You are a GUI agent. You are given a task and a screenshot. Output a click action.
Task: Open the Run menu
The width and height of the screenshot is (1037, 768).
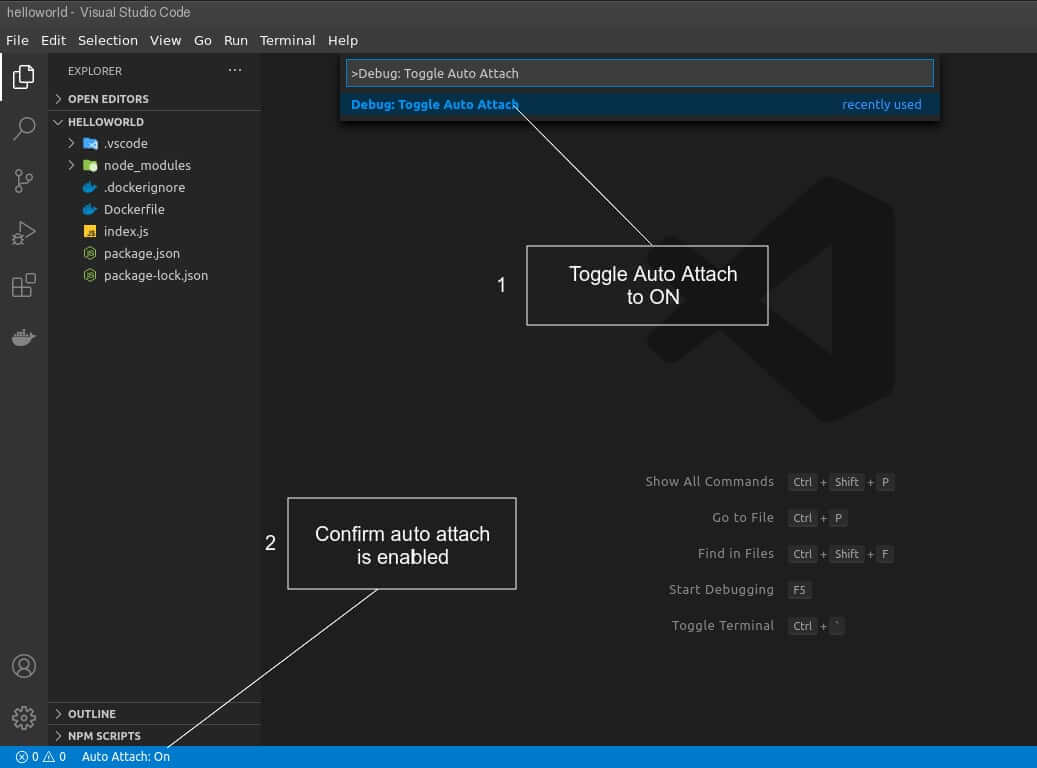tap(235, 40)
